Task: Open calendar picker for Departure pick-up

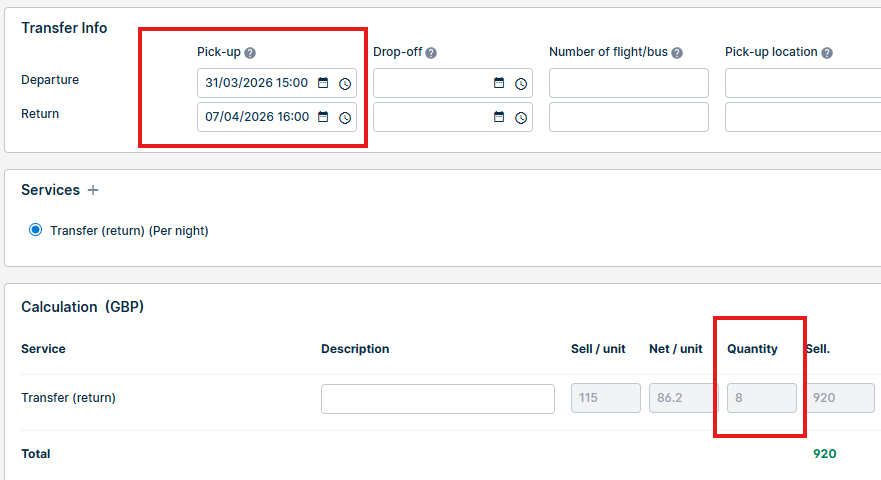Action: click(323, 83)
